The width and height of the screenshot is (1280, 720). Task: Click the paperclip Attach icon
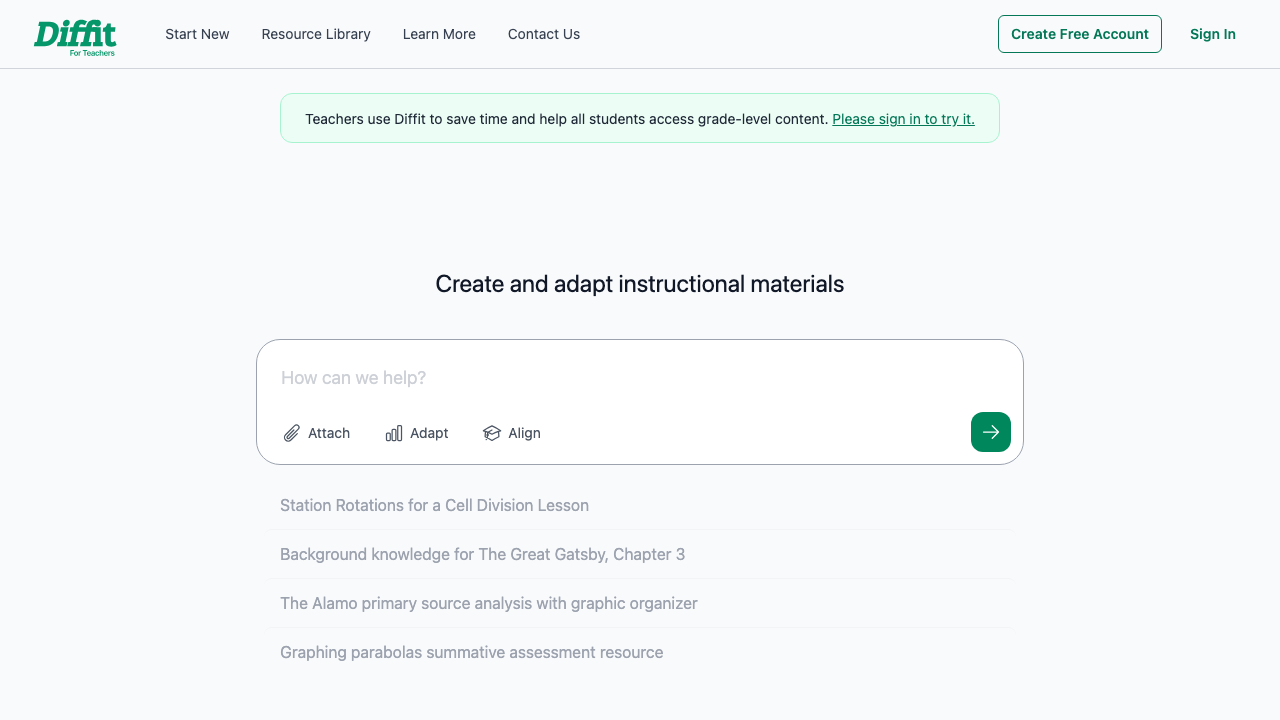click(x=292, y=433)
